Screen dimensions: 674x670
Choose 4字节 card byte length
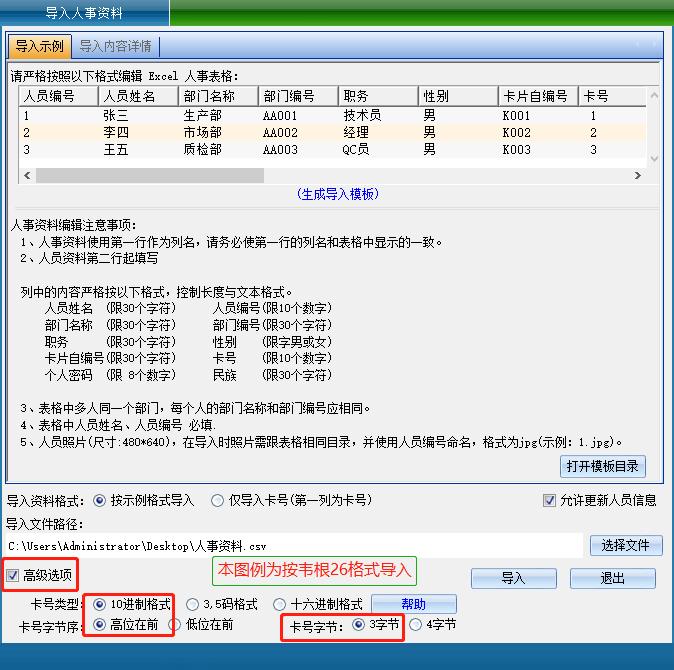[416, 624]
